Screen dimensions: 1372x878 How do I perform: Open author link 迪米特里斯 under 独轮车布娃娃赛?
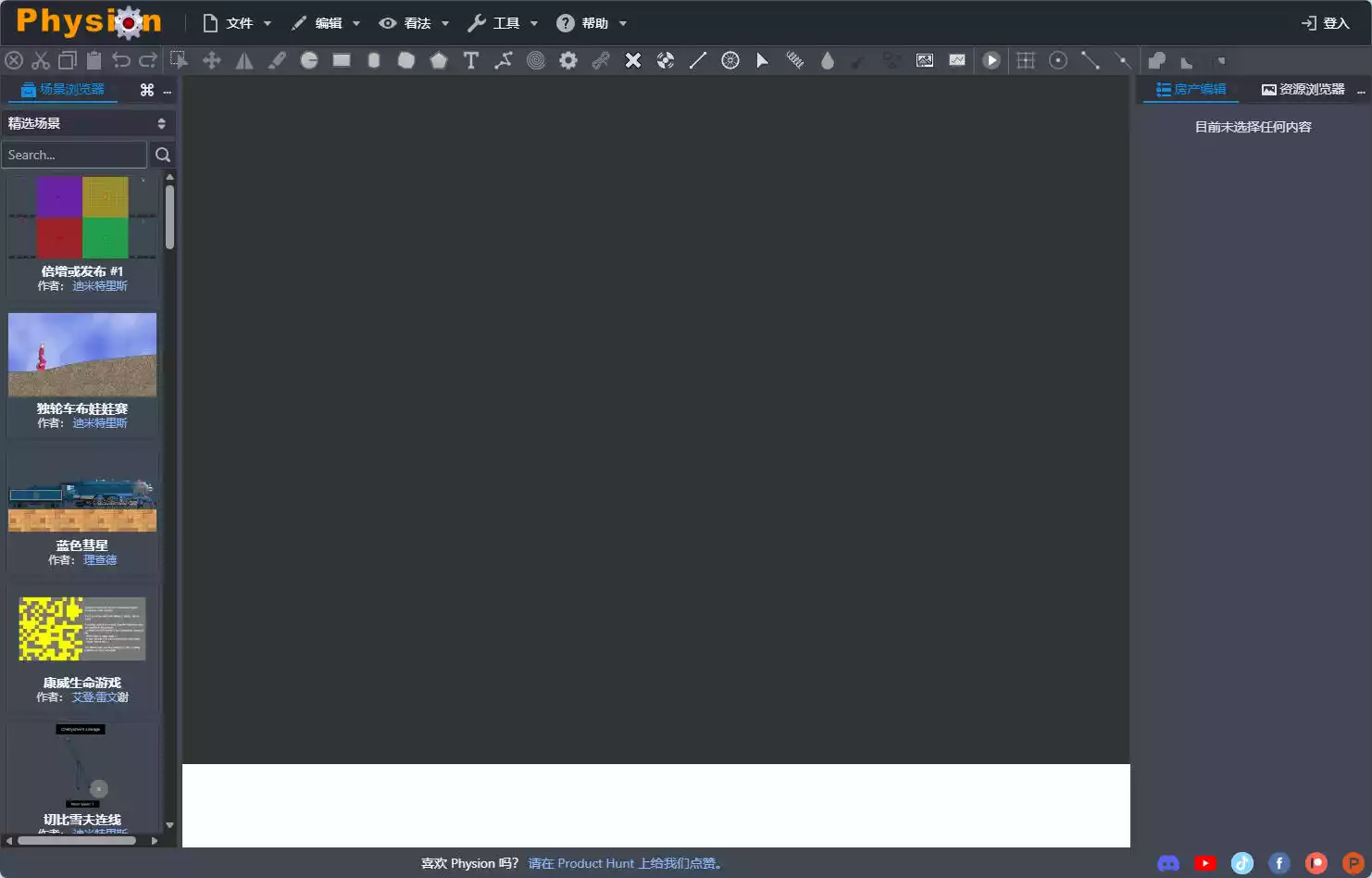tap(100, 423)
